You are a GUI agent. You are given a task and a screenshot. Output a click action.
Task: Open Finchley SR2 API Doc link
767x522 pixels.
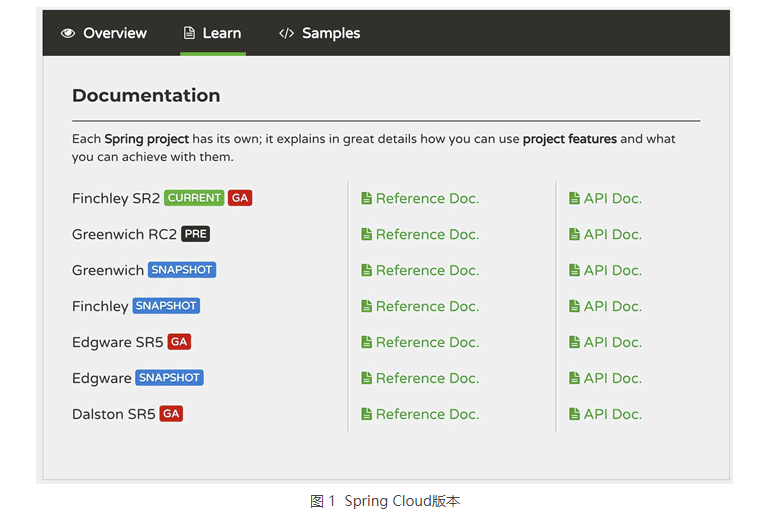tap(606, 198)
